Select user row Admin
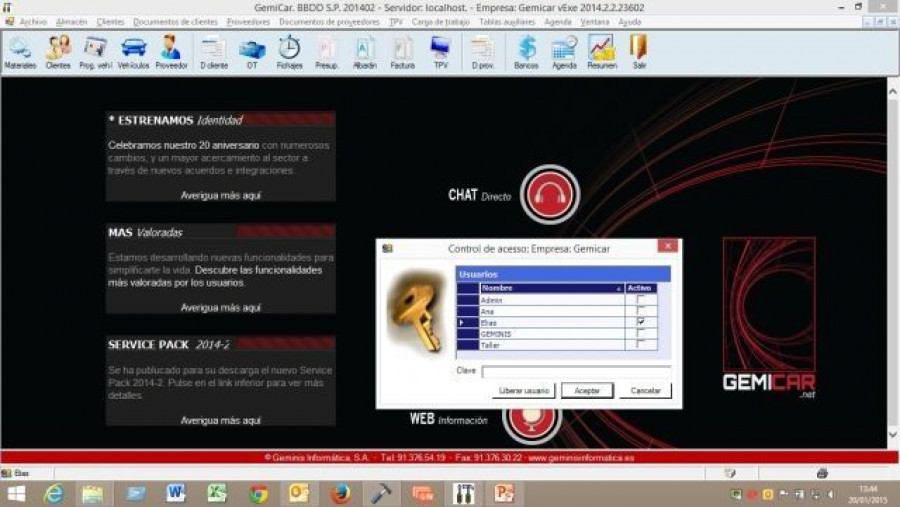Viewport: 900px width, 507px height. coord(557,300)
